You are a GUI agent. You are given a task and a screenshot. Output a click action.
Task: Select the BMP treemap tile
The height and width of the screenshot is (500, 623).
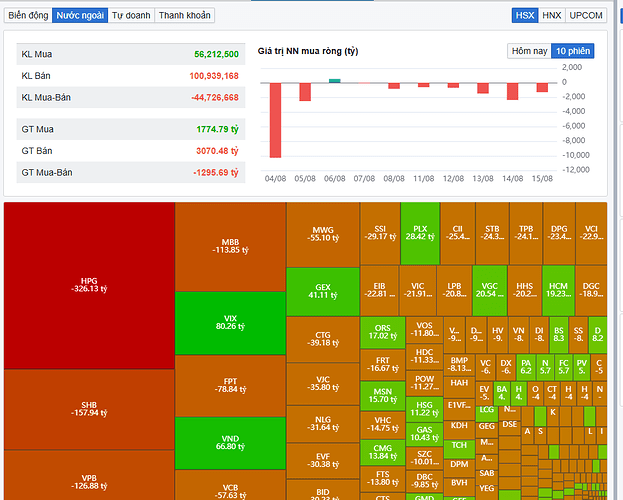point(459,364)
